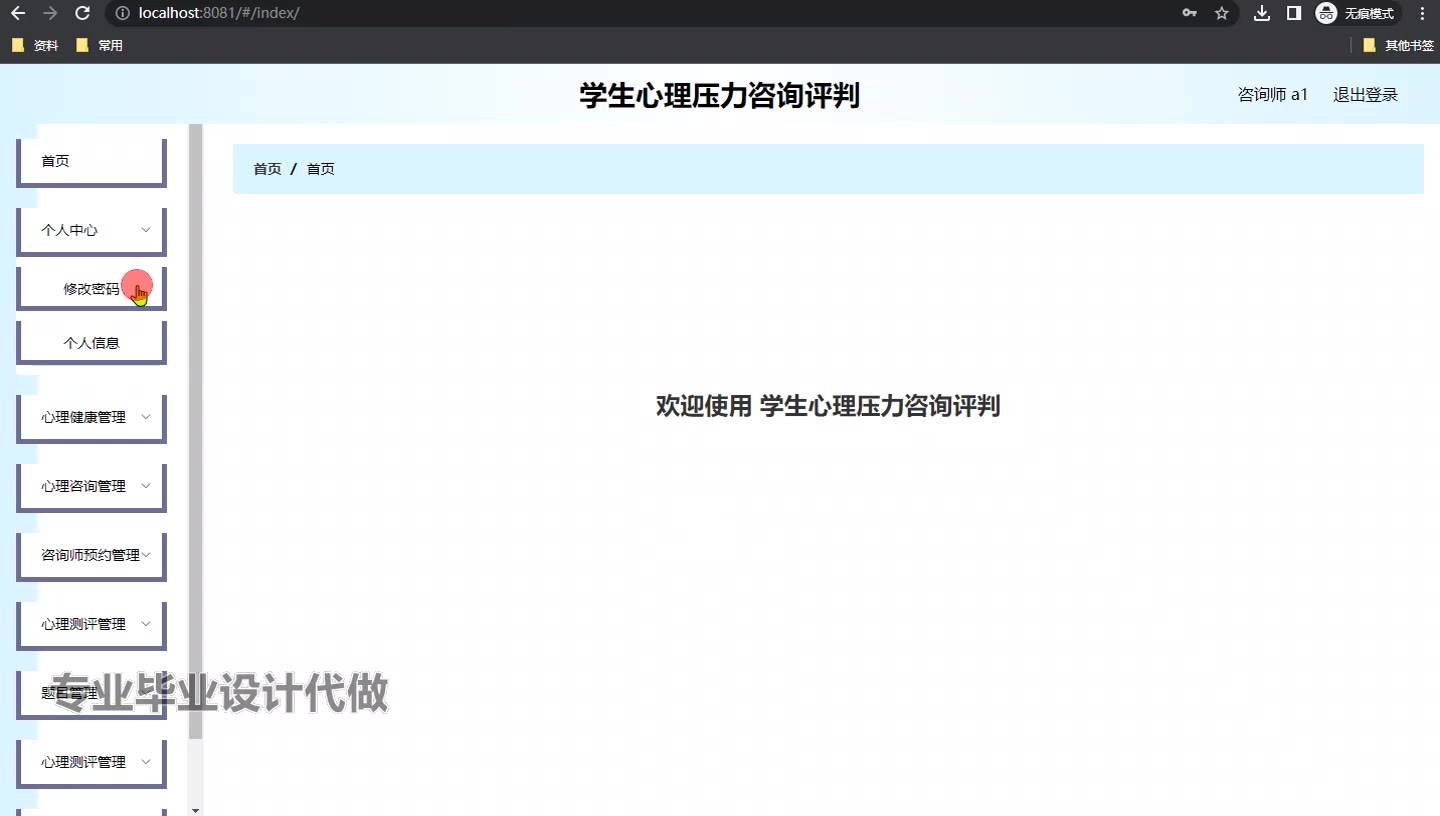Open the 个人信息 submenu item
The image size is (1440, 816).
click(91, 343)
